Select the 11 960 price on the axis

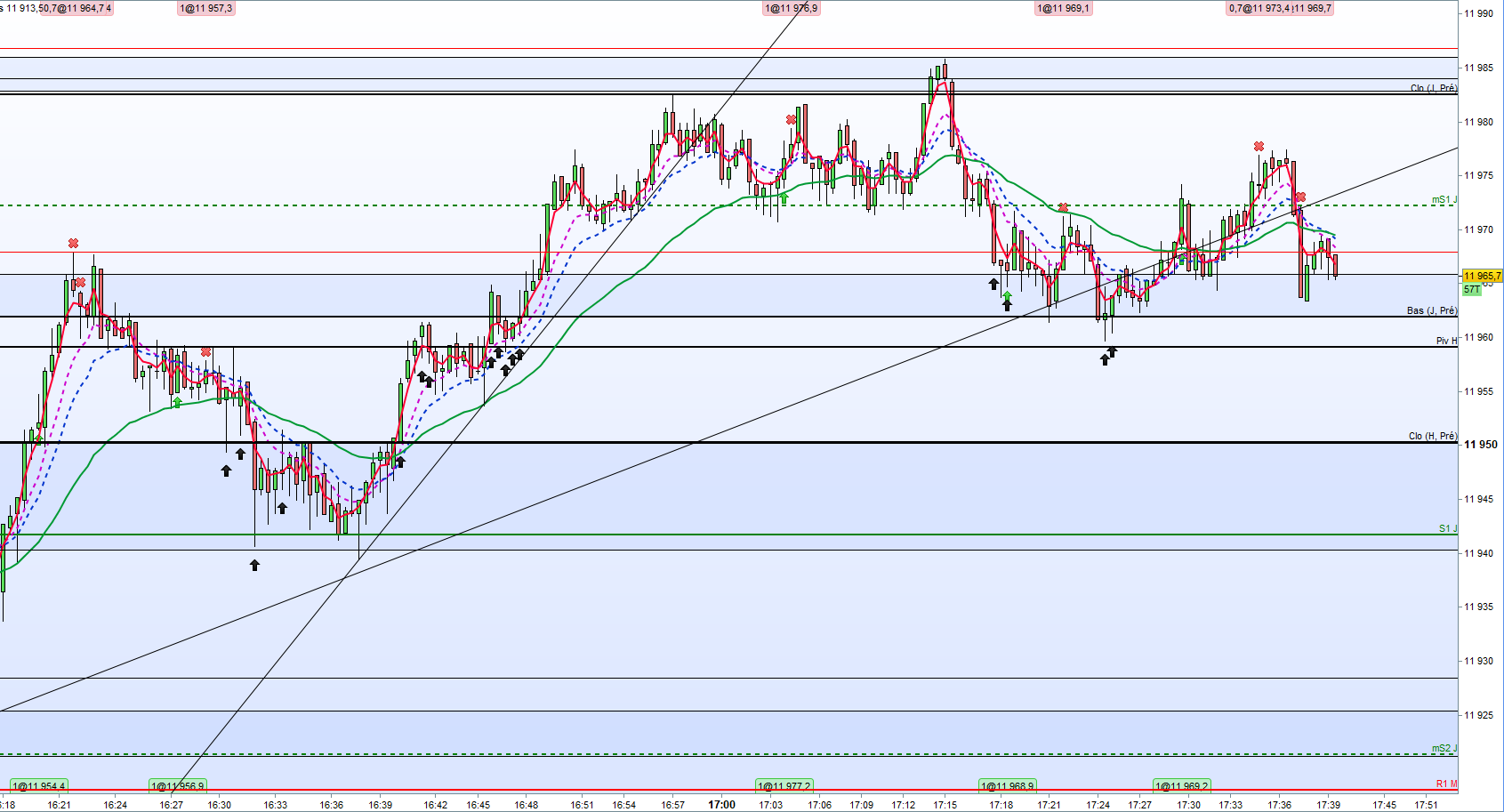click(1478, 337)
